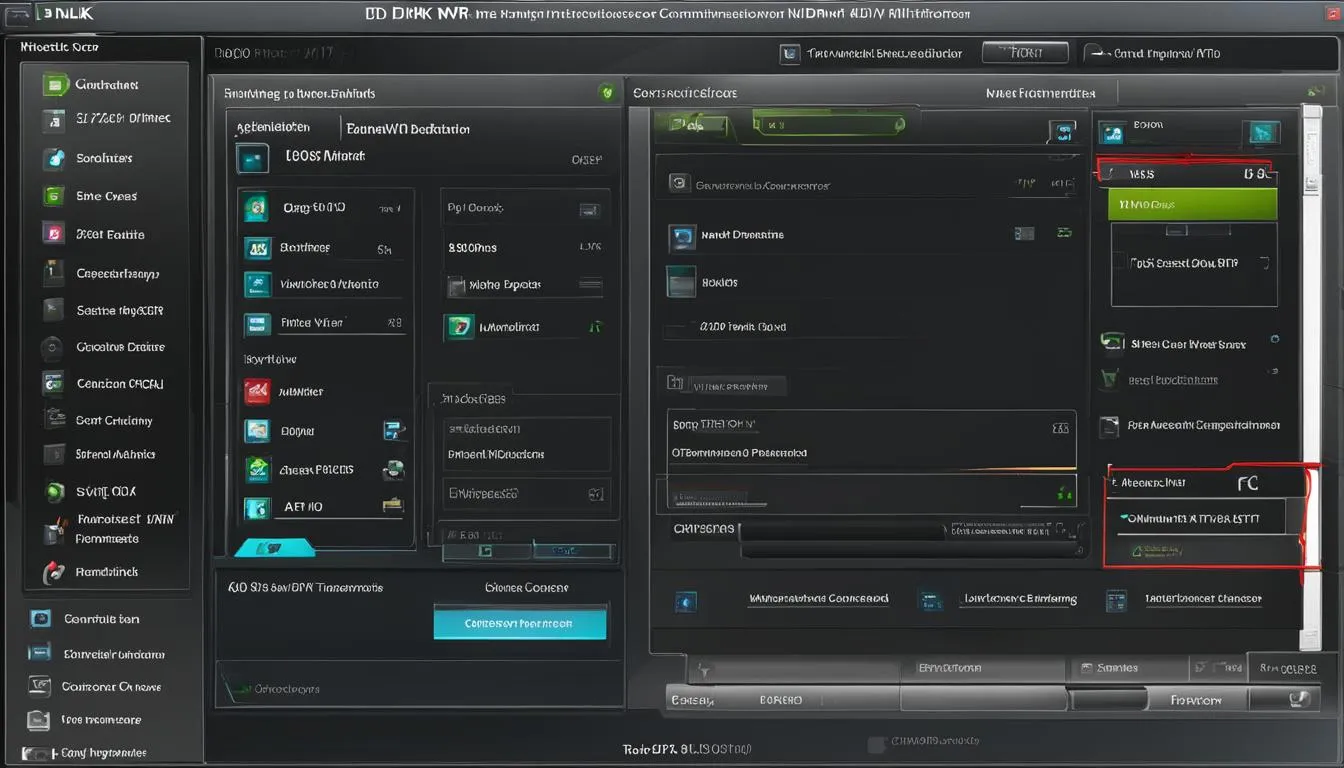Expand the red-outlined MSS dropdown header

1185,173
